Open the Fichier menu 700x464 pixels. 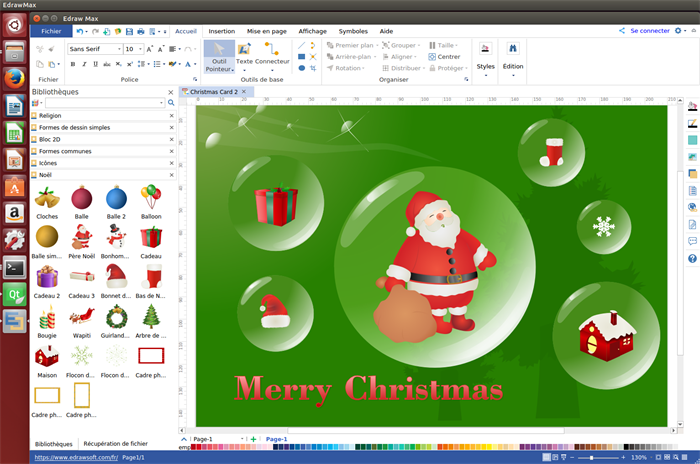pyautogui.click(x=51, y=31)
